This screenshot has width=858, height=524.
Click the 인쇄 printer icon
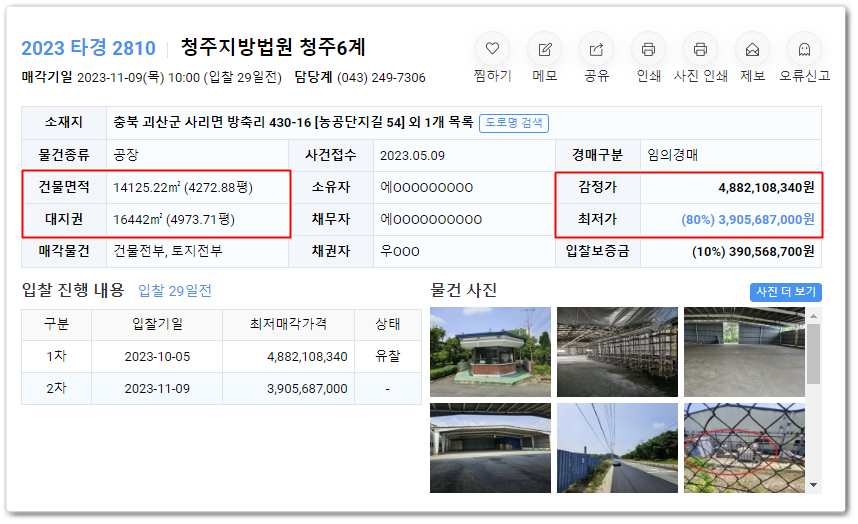pos(648,49)
